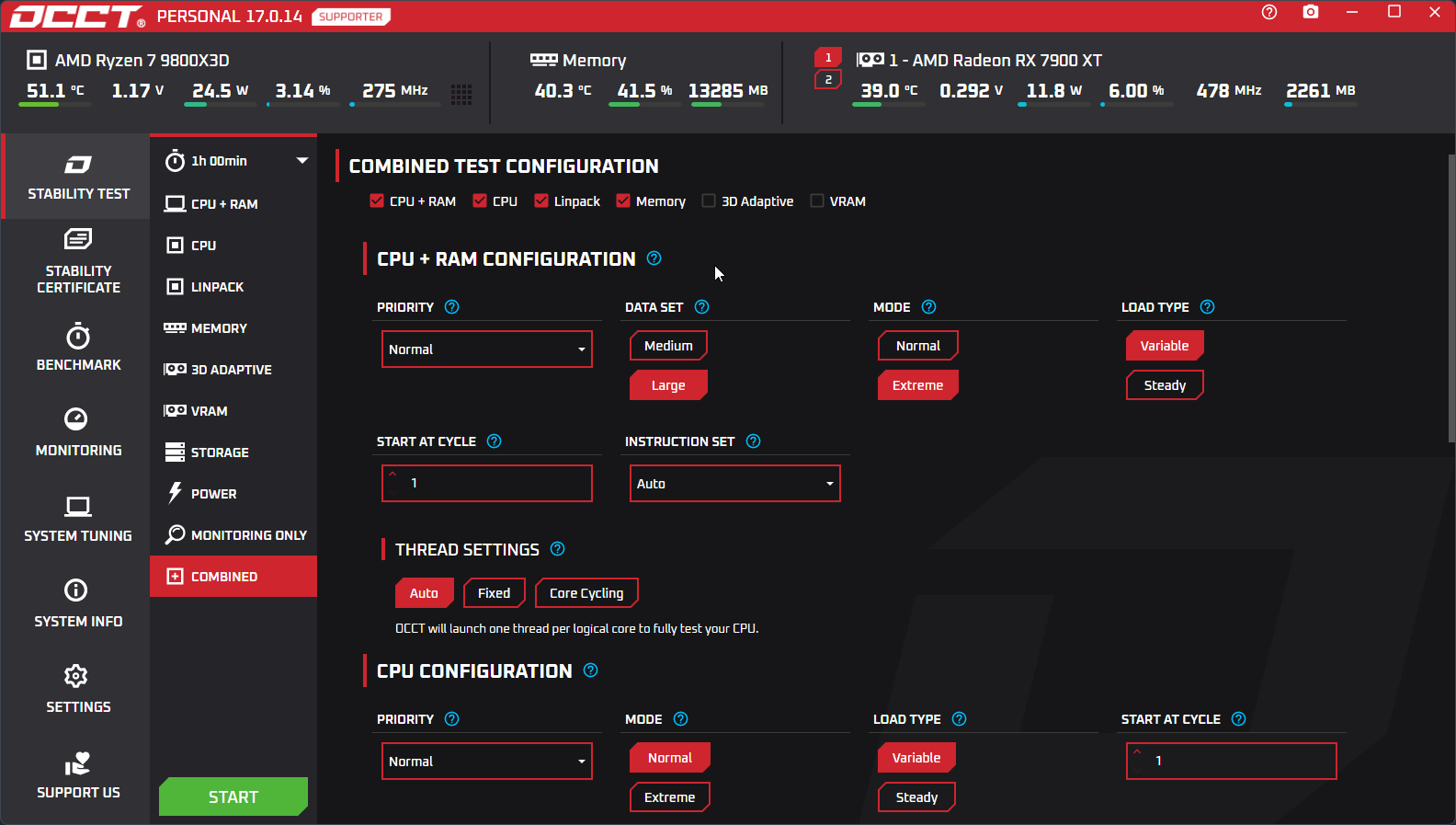1456x825 pixels.
Task: Open the CPU core grid view icon
Action: [x=461, y=94]
